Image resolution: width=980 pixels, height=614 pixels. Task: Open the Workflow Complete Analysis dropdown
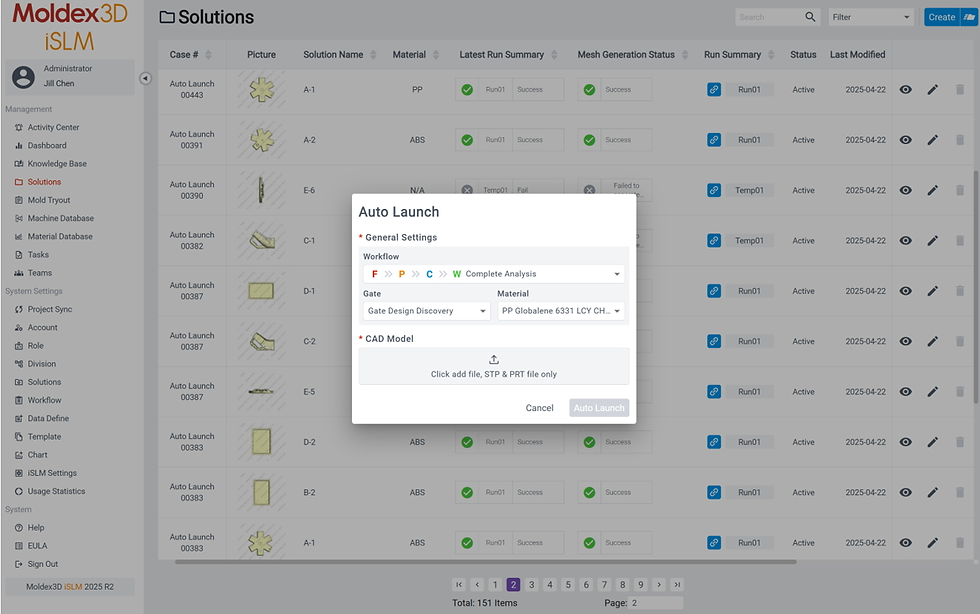pyautogui.click(x=494, y=274)
